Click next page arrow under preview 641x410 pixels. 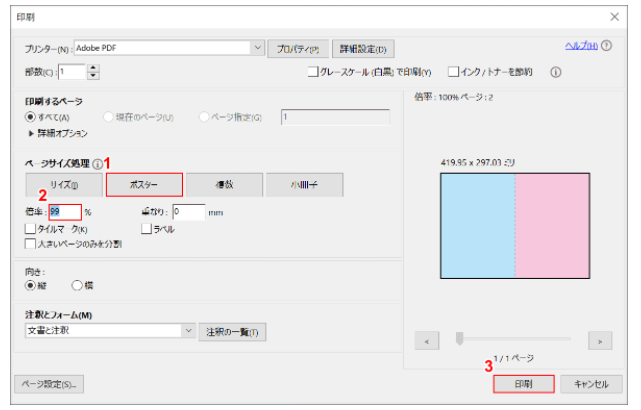600,341
